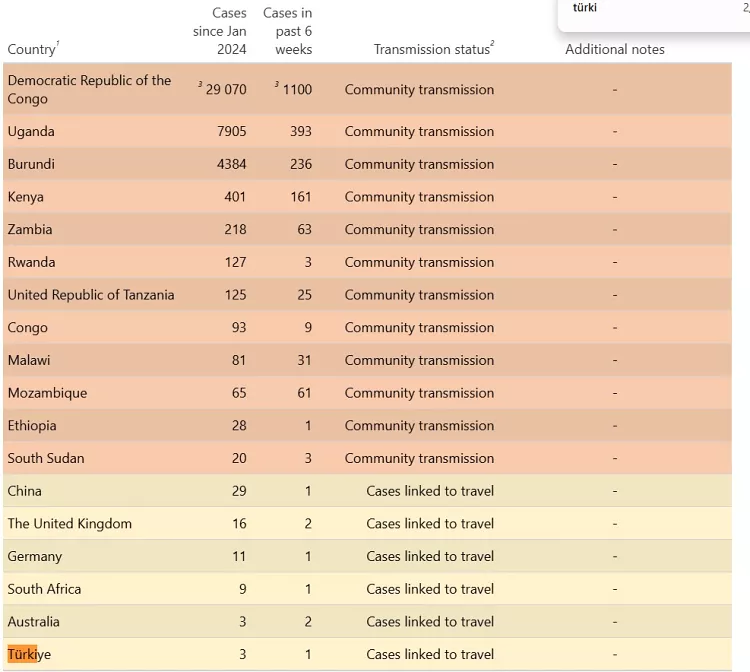
Task: Click Democratic Republic of the Congo cell
Action: [x=89, y=89]
